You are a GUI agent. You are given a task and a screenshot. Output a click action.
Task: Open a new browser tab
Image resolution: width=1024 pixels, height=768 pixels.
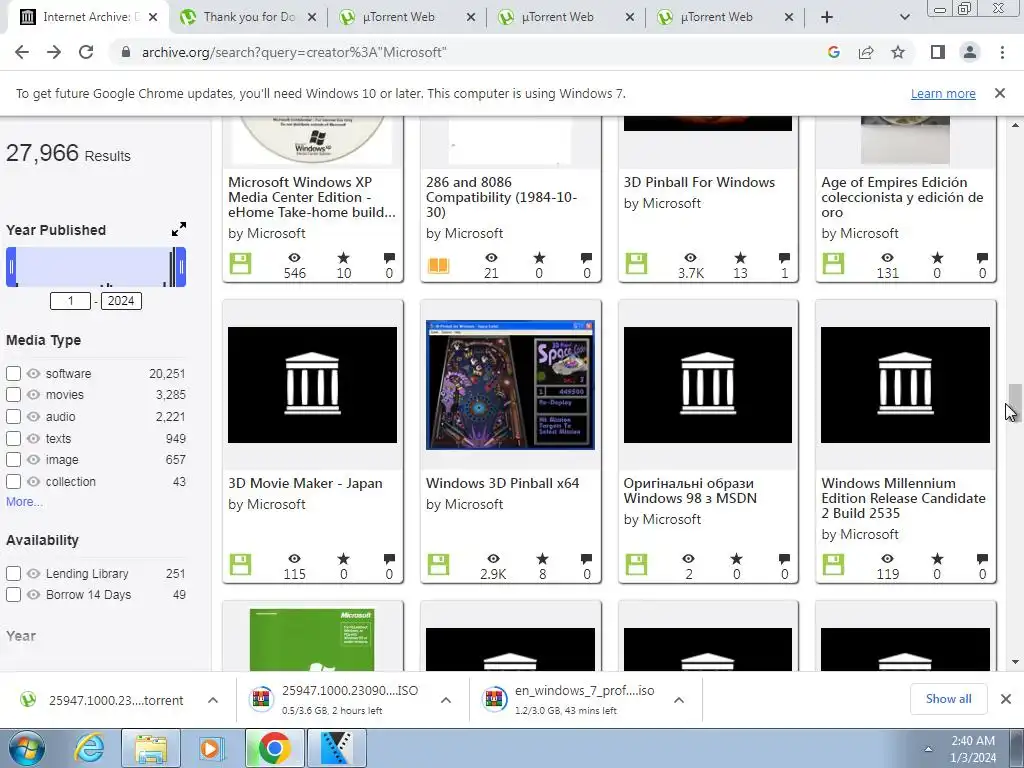click(x=827, y=17)
